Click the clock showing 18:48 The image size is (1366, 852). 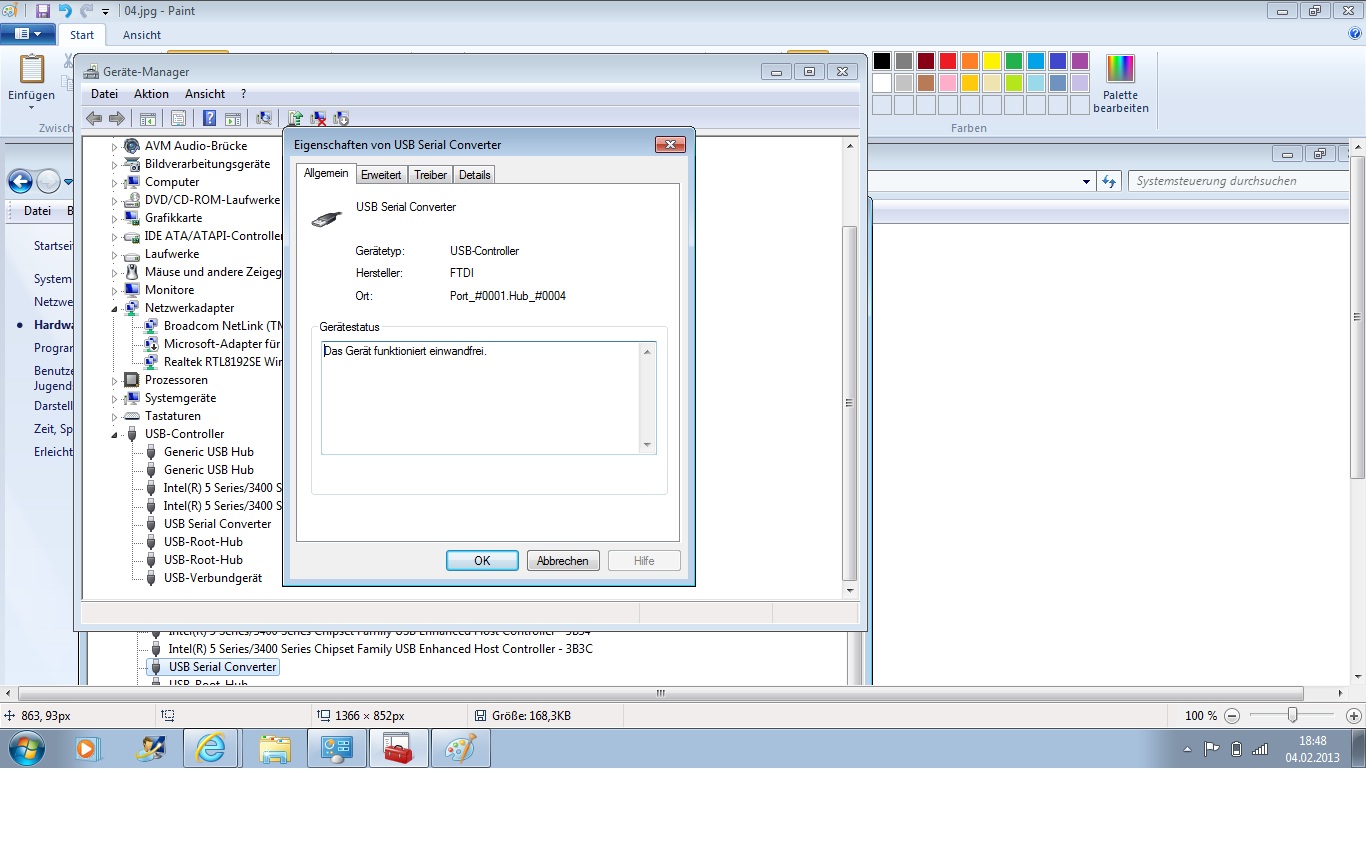pyautogui.click(x=1313, y=741)
